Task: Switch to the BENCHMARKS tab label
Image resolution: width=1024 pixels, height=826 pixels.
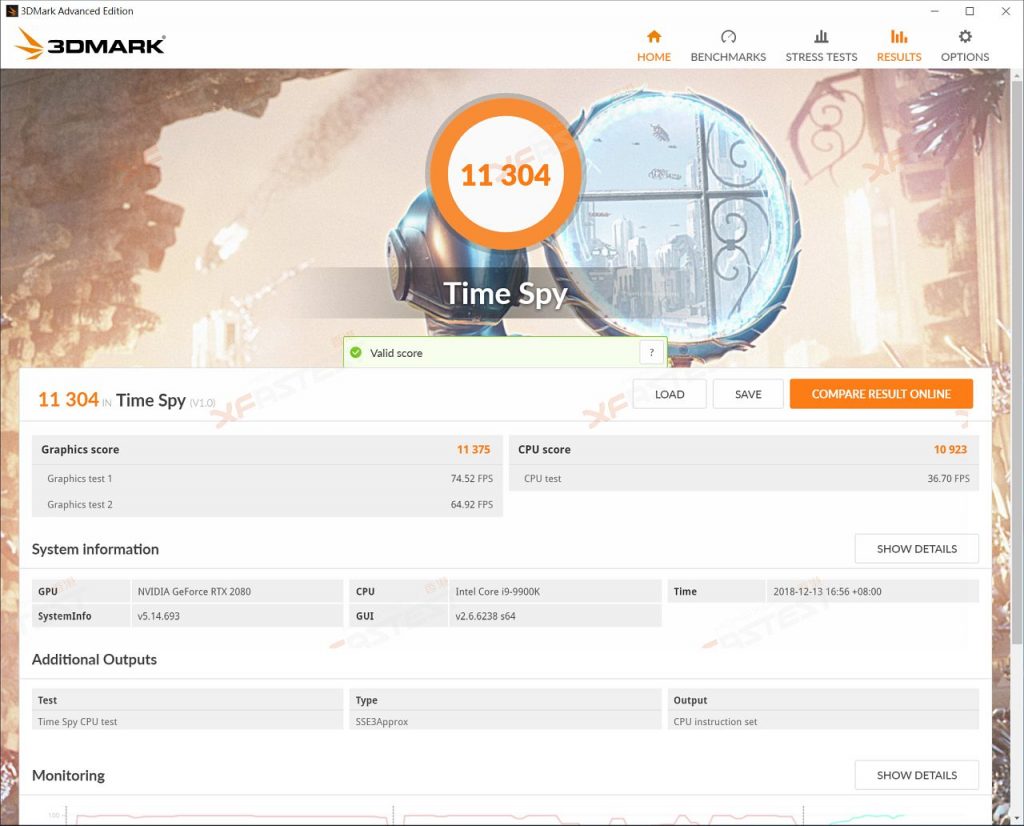Action: [x=728, y=57]
